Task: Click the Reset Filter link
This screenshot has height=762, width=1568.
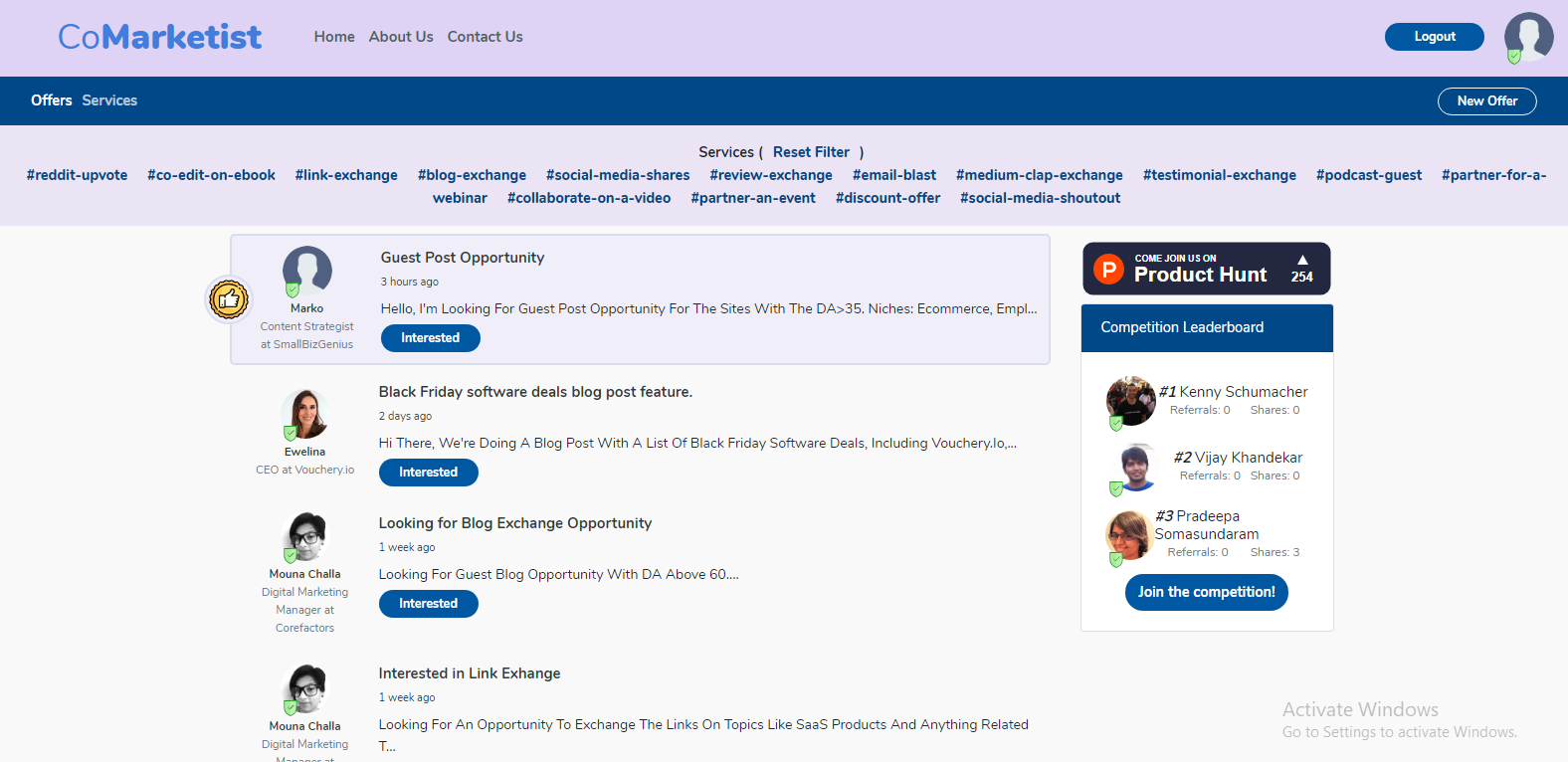Action: (811, 152)
